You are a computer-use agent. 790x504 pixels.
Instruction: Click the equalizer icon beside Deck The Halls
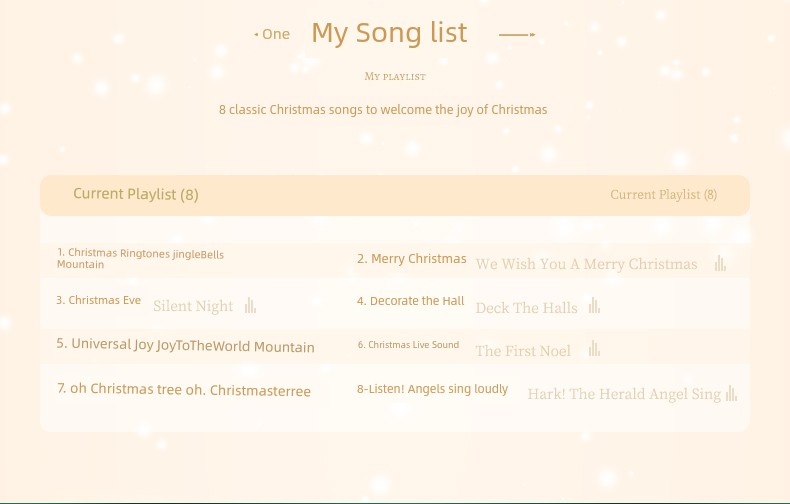[594, 306]
